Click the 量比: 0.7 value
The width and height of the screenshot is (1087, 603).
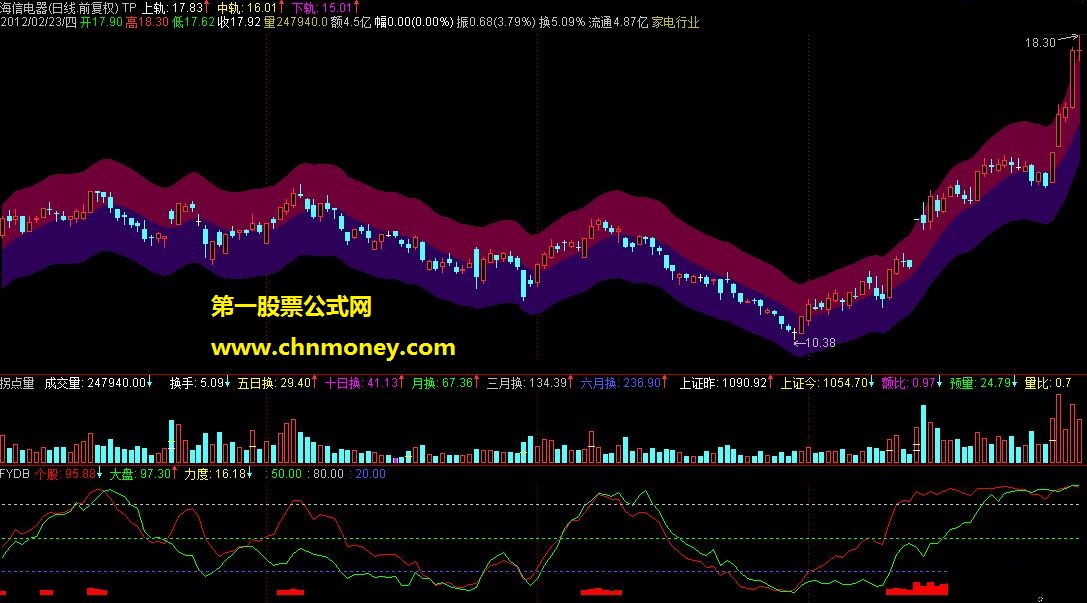[1048, 383]
